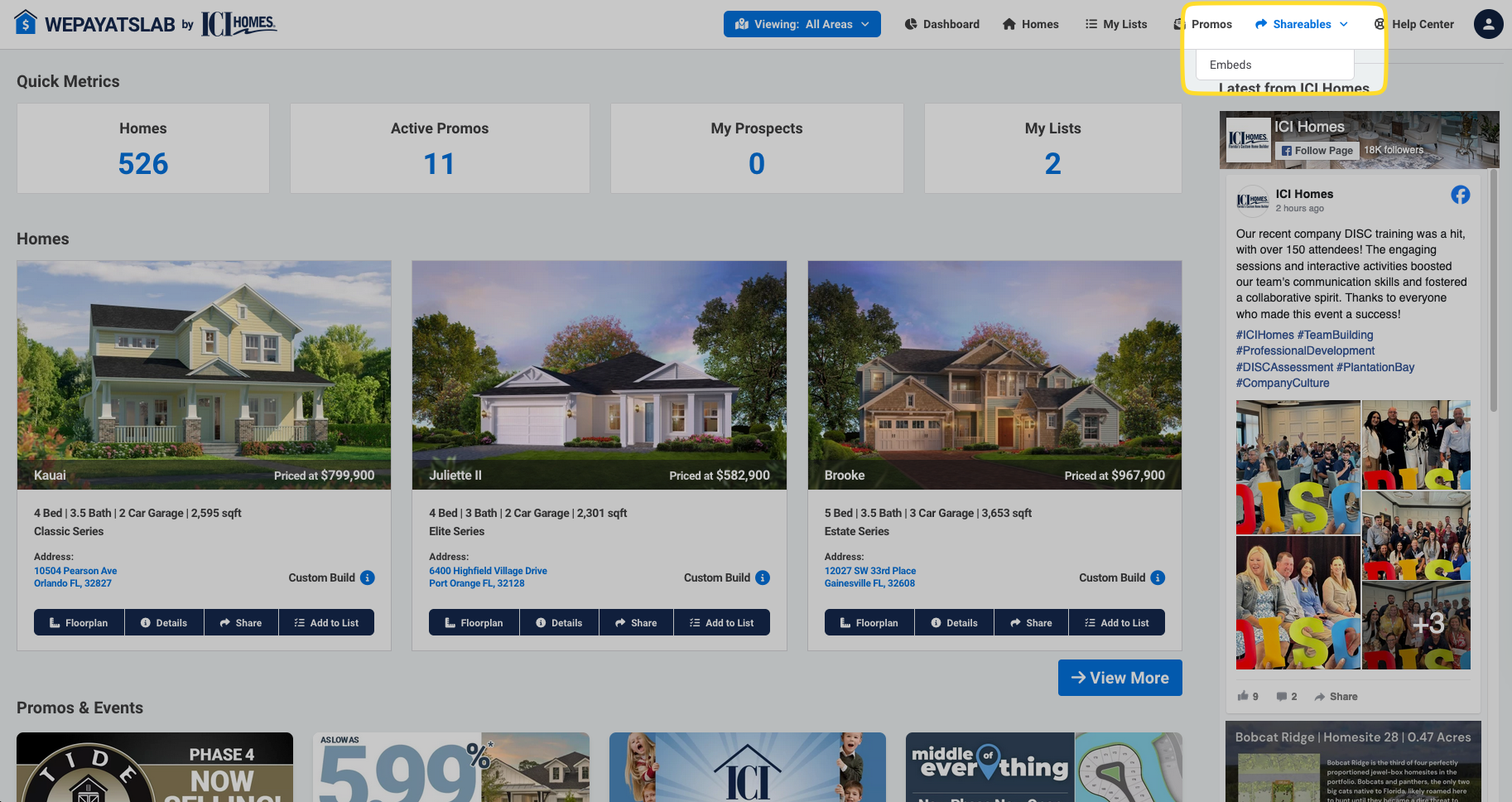View Details for the Brooke home
The width and height of the screenshot is (1512, 802).
pos(954,622)
